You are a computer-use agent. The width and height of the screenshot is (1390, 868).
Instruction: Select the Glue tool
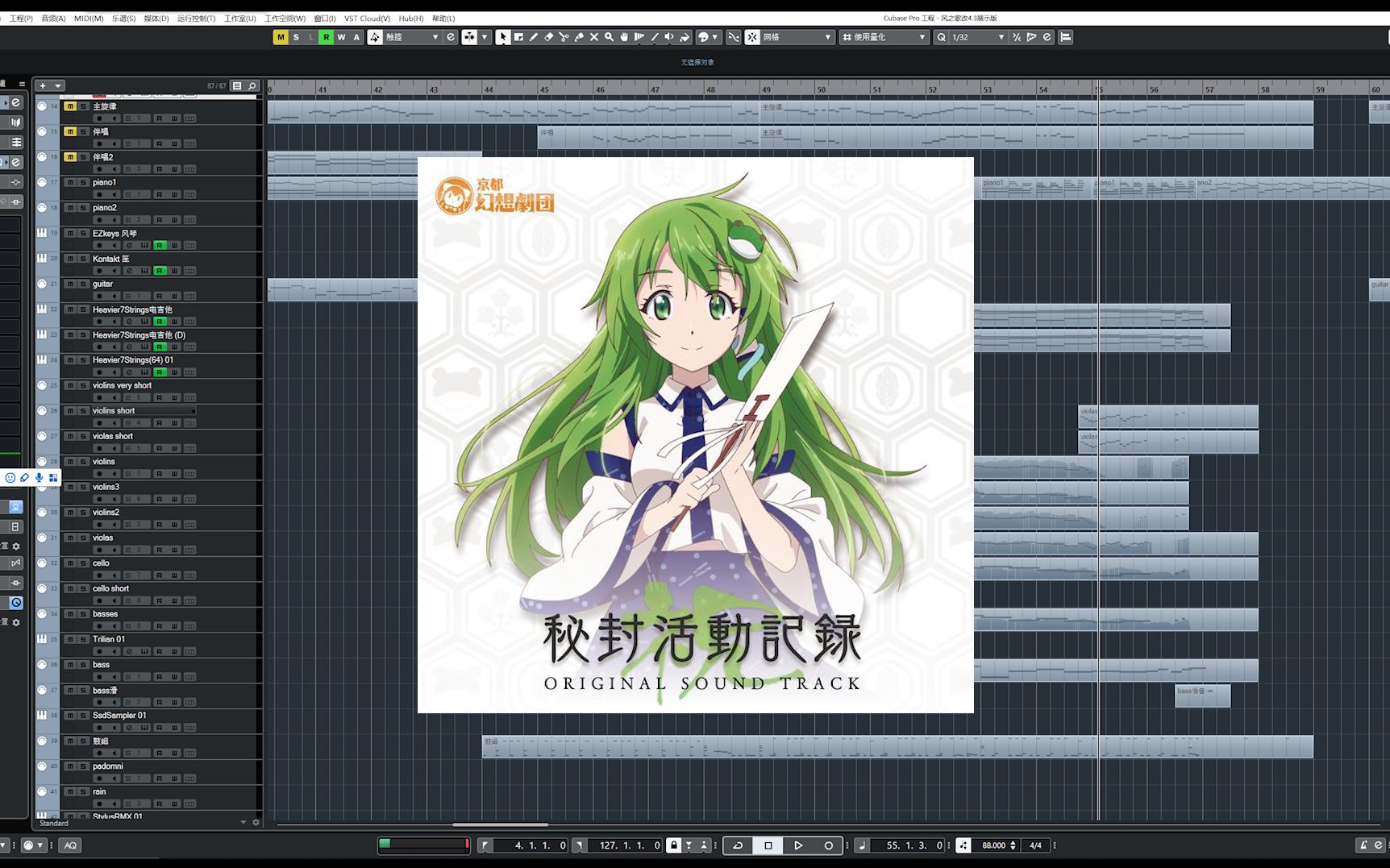(x=579, y=37)
